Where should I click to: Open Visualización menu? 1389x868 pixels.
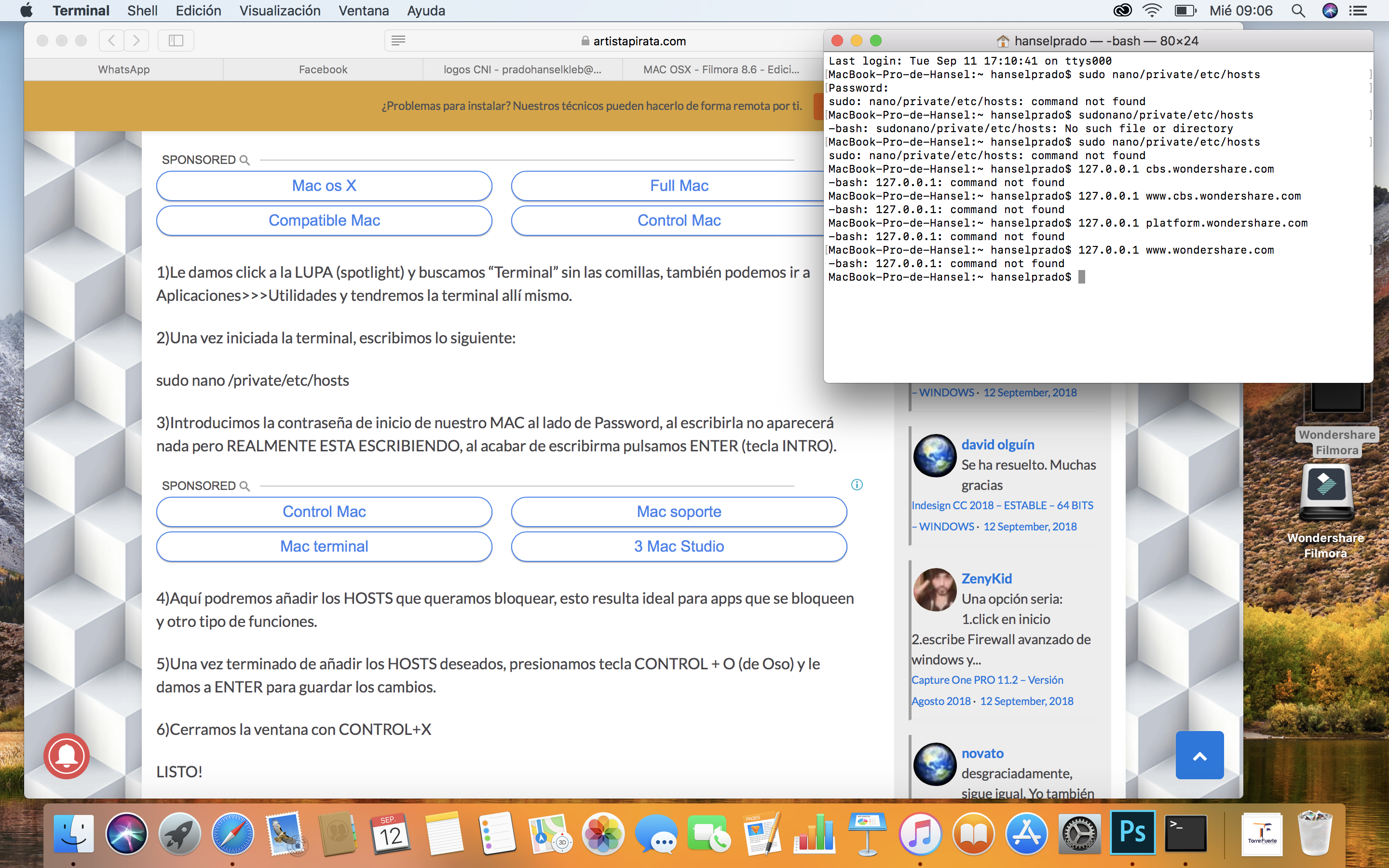[x=280, y=10]
